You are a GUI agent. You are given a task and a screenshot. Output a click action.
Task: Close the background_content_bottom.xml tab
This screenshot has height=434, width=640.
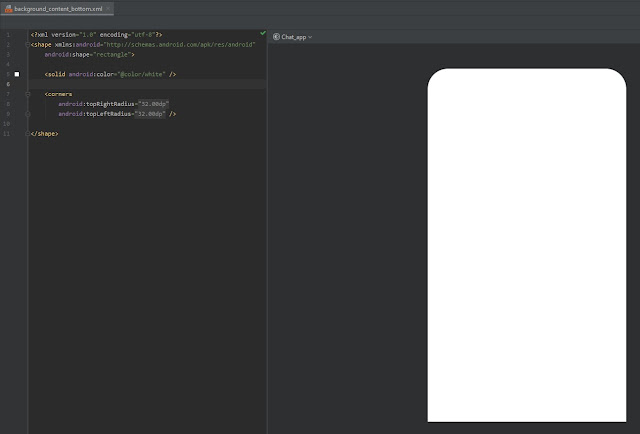108,8
